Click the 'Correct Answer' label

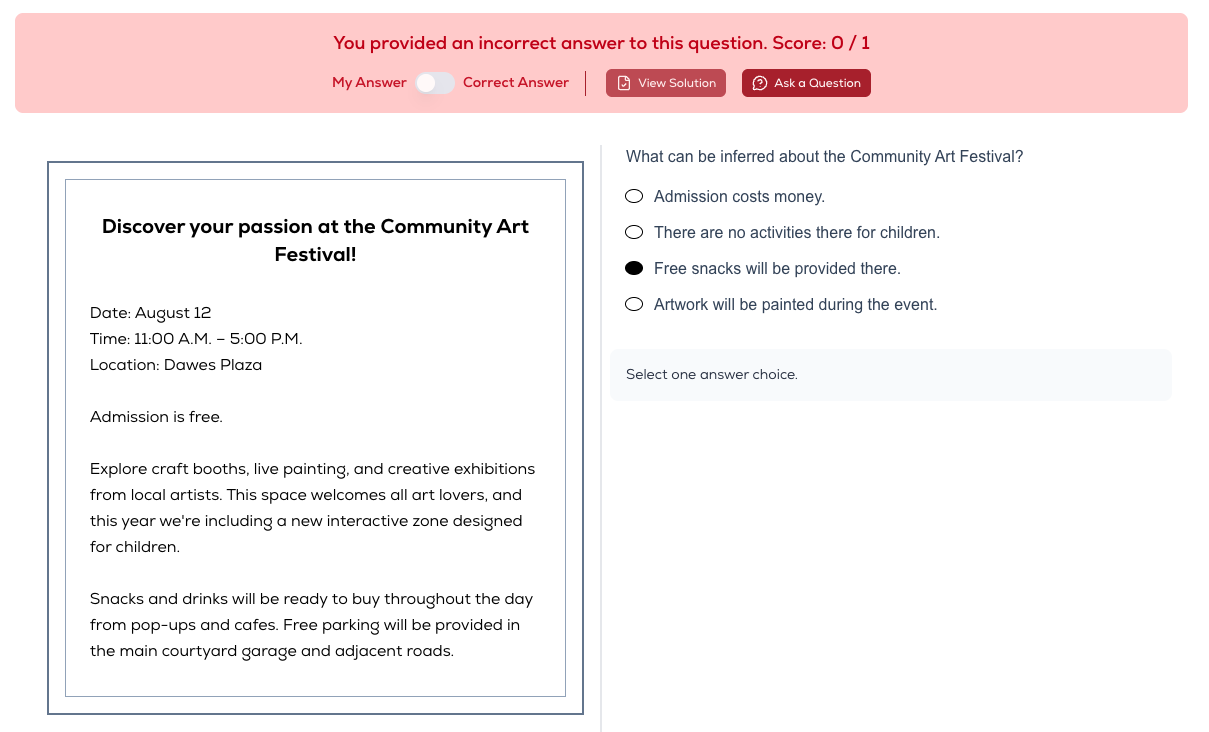(516, 83)
